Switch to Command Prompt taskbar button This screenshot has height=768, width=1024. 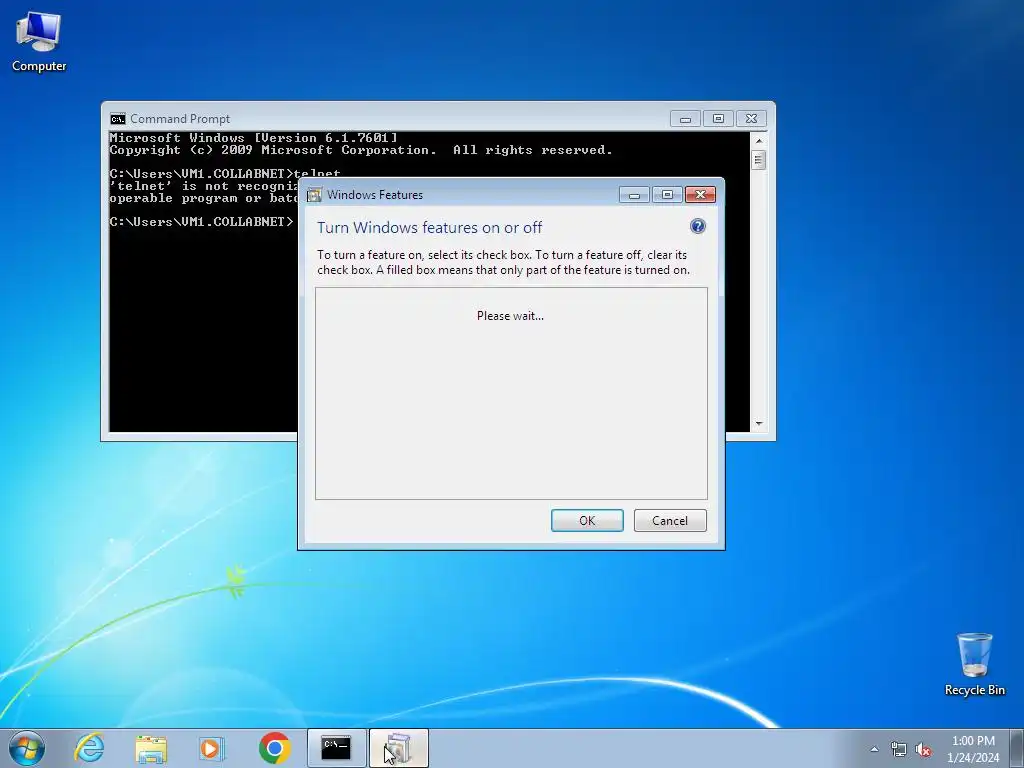(336, 748)
